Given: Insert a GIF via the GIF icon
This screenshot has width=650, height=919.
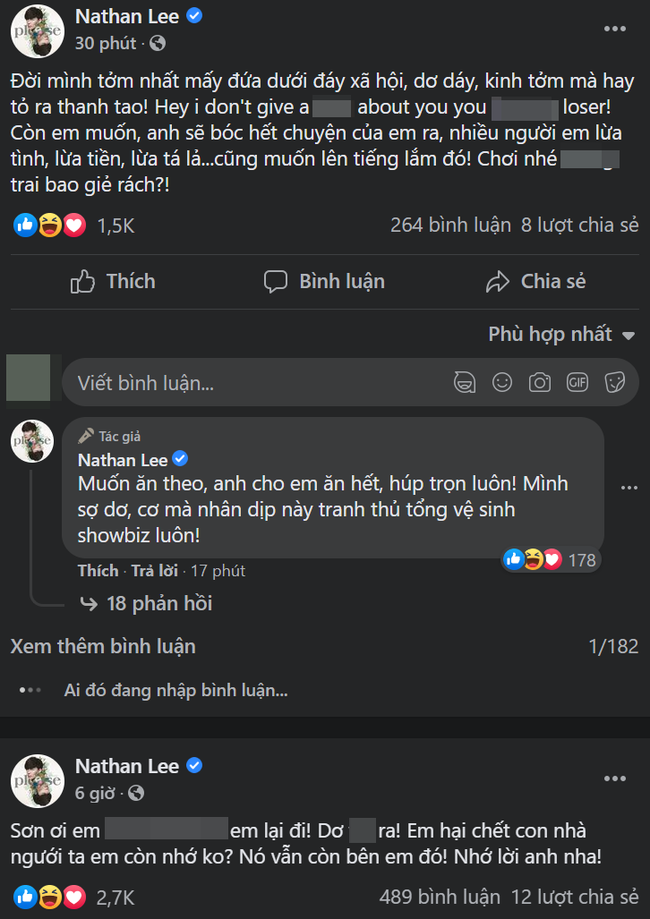Looking at the screenshot, I should pos(577,382).
